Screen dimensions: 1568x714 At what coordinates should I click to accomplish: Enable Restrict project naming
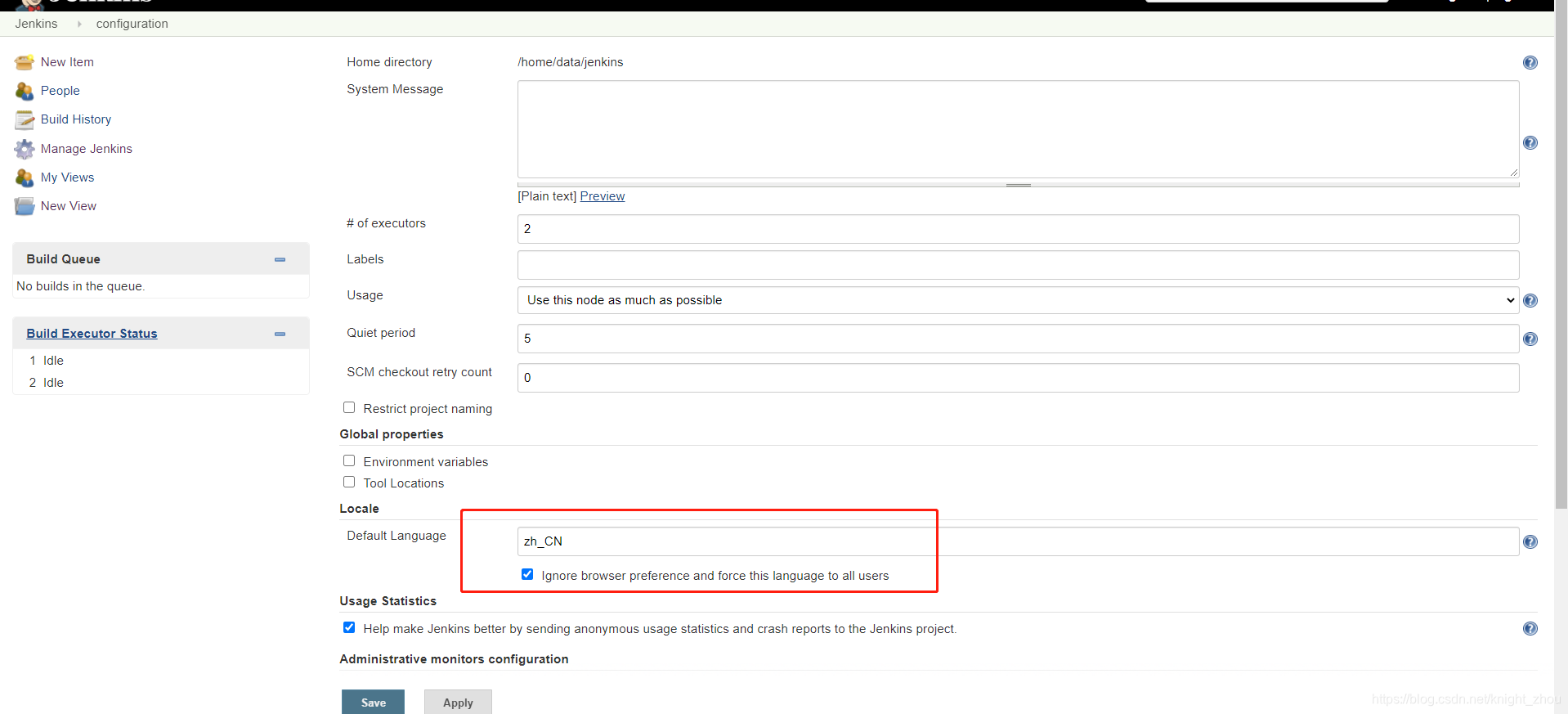click(x=349, y=407)
